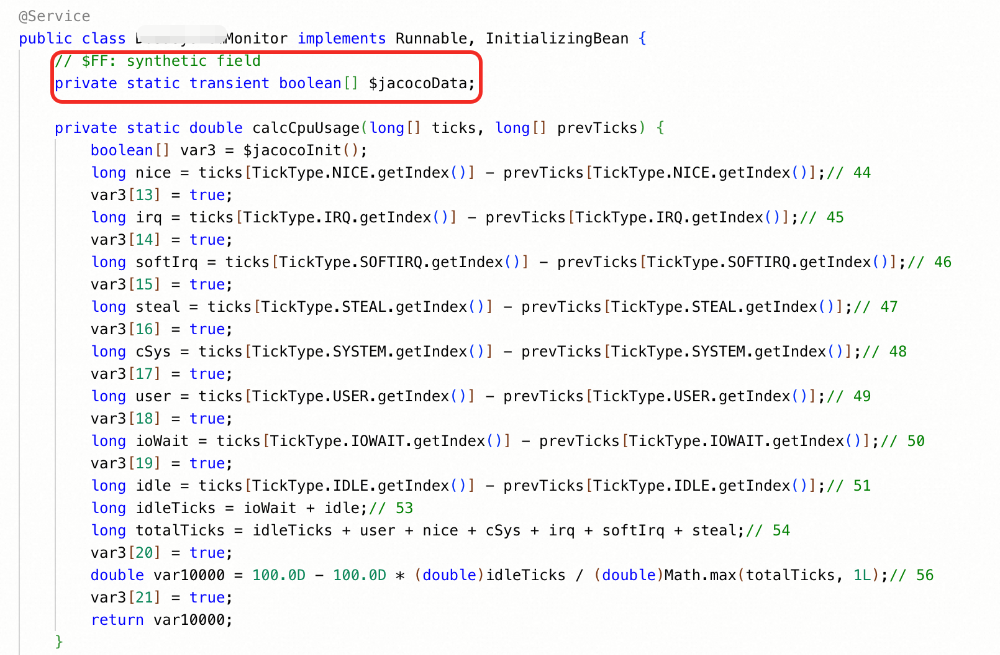Click the idleTicks = ioWait + idle line
This screenshot has width=1000, height=655.
252,508
